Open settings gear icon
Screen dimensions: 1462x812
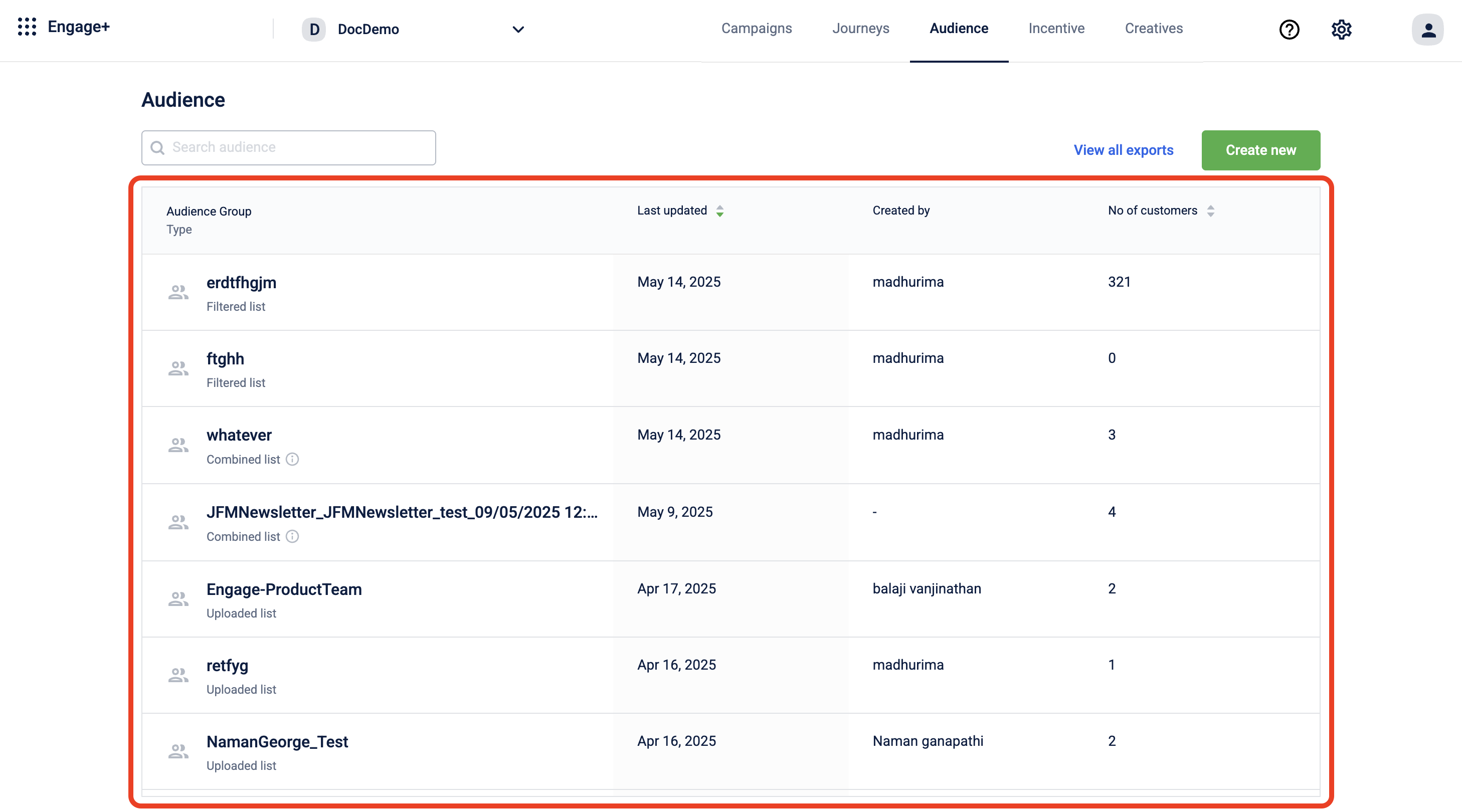[1341, 29]
